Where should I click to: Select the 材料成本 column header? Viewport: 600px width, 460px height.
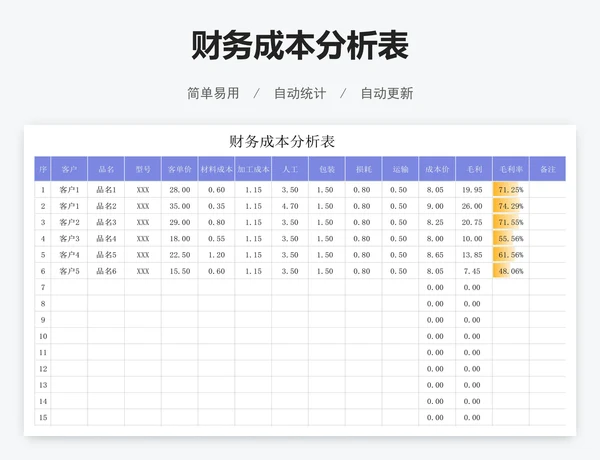(216, 169)
